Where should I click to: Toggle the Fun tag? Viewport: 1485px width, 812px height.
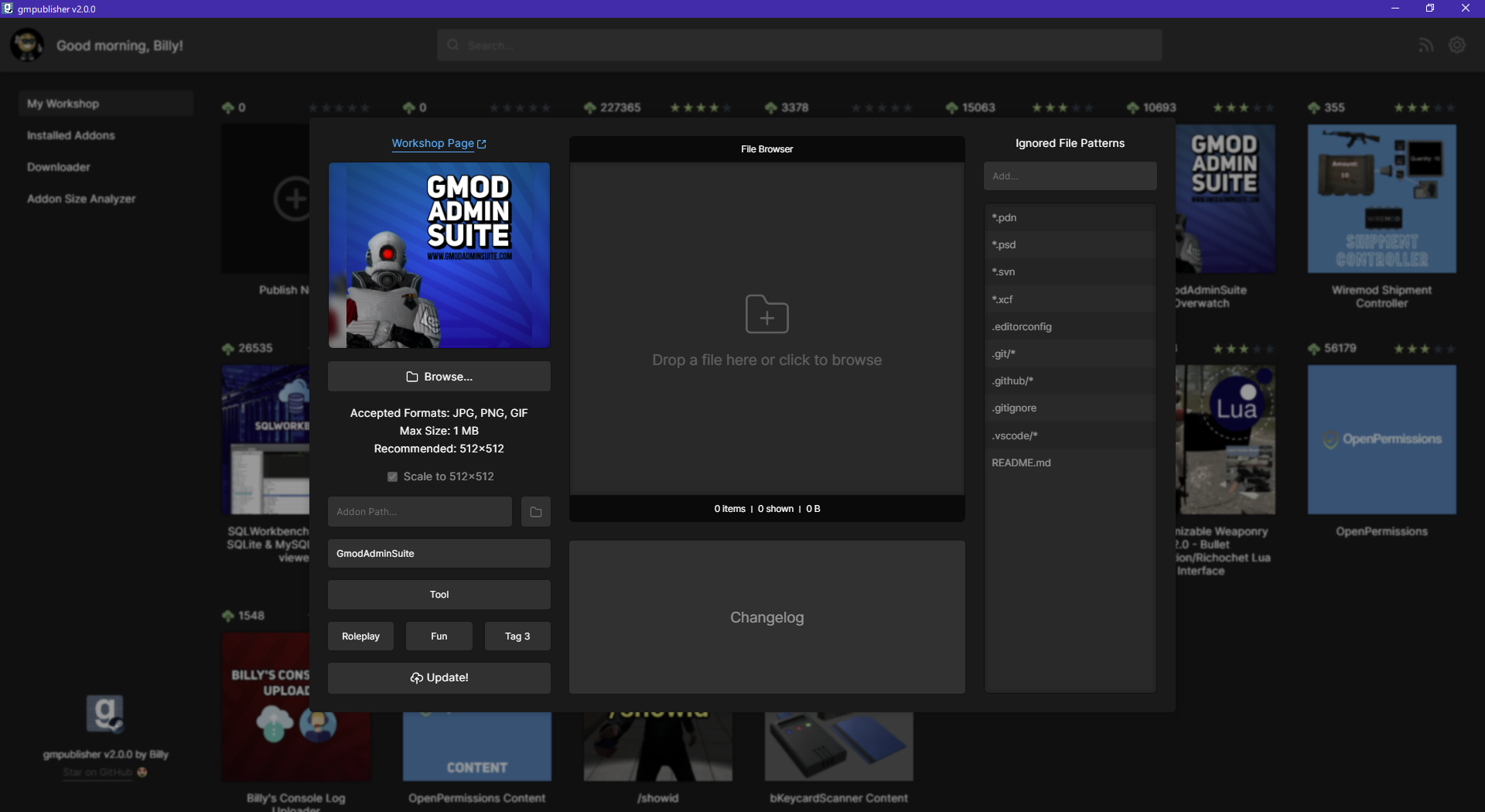click(x=439, y=636)
